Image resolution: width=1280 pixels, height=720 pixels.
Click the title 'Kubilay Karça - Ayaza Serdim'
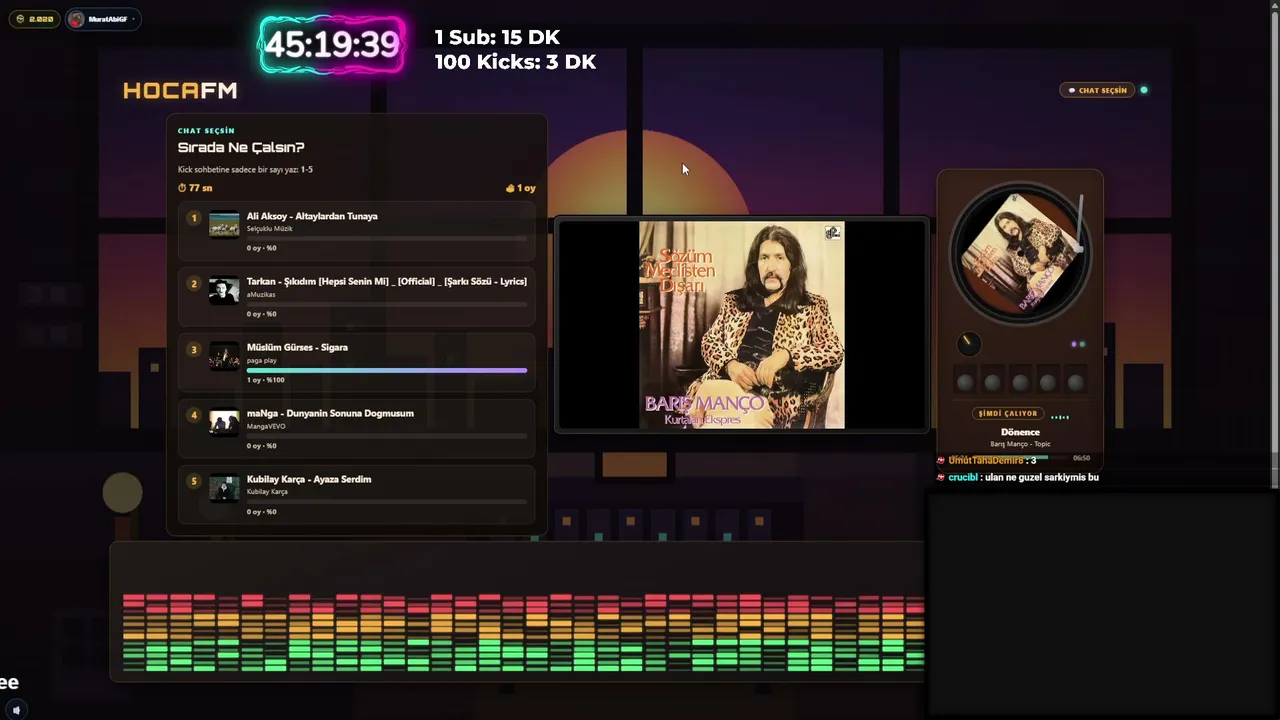309,479
